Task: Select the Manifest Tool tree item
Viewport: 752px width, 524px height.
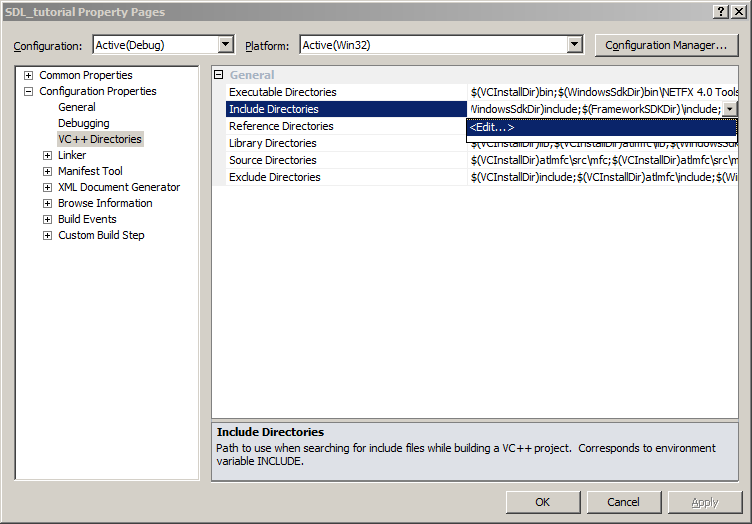Action: coord(90,171)
